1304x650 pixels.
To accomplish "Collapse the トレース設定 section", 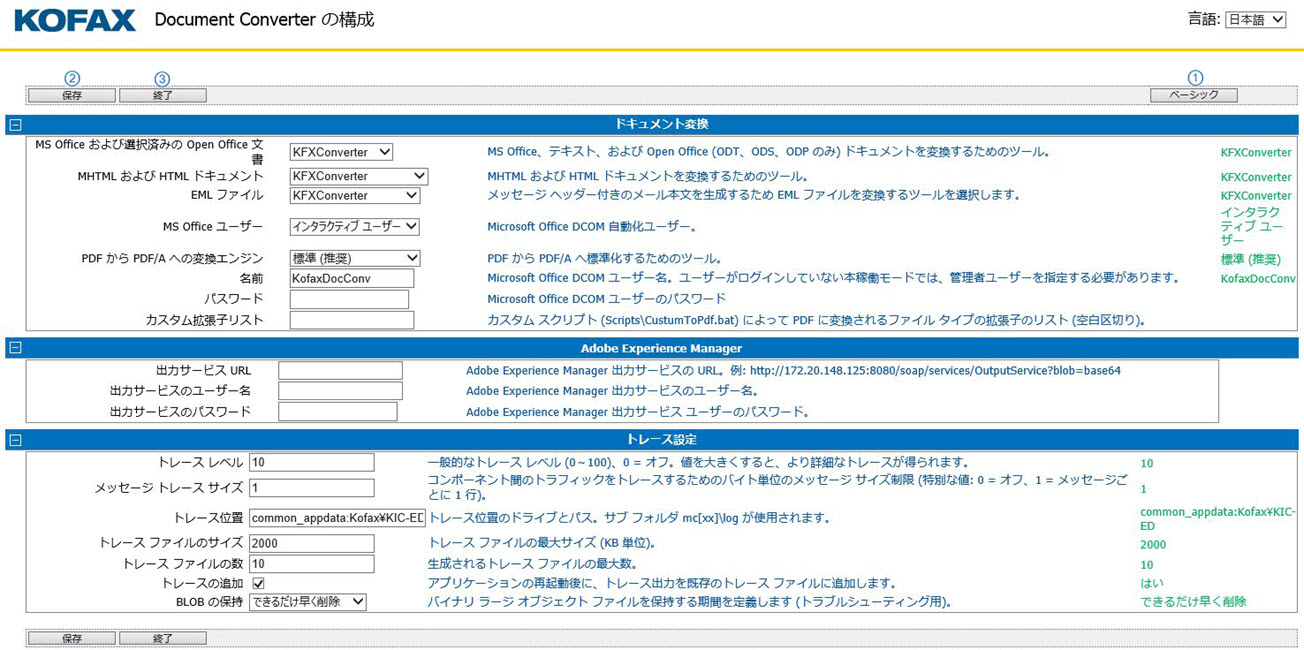I will point(15,440).
